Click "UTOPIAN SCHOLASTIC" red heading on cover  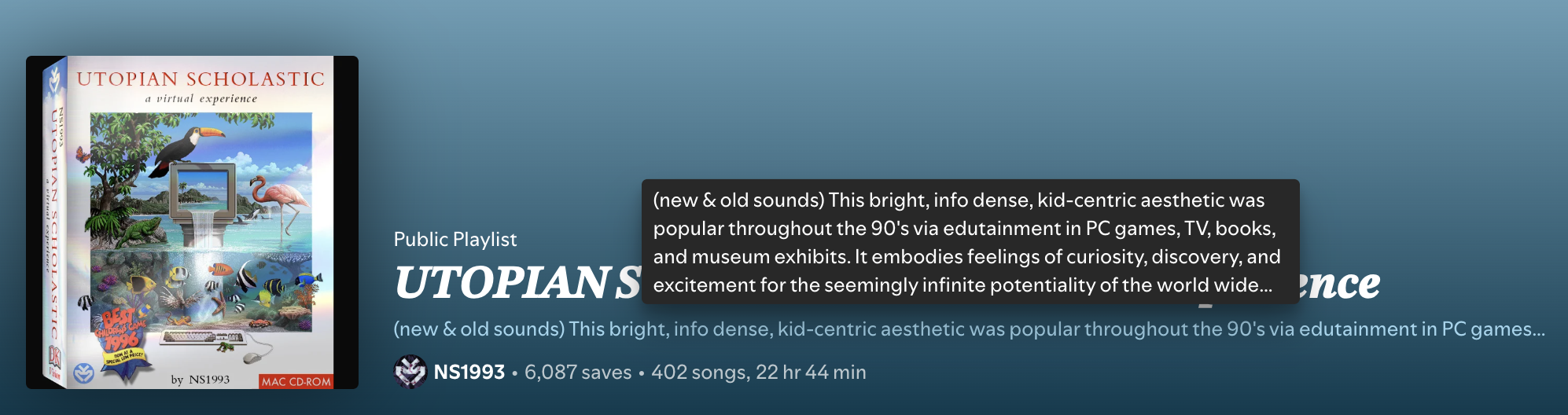(201, 79)
